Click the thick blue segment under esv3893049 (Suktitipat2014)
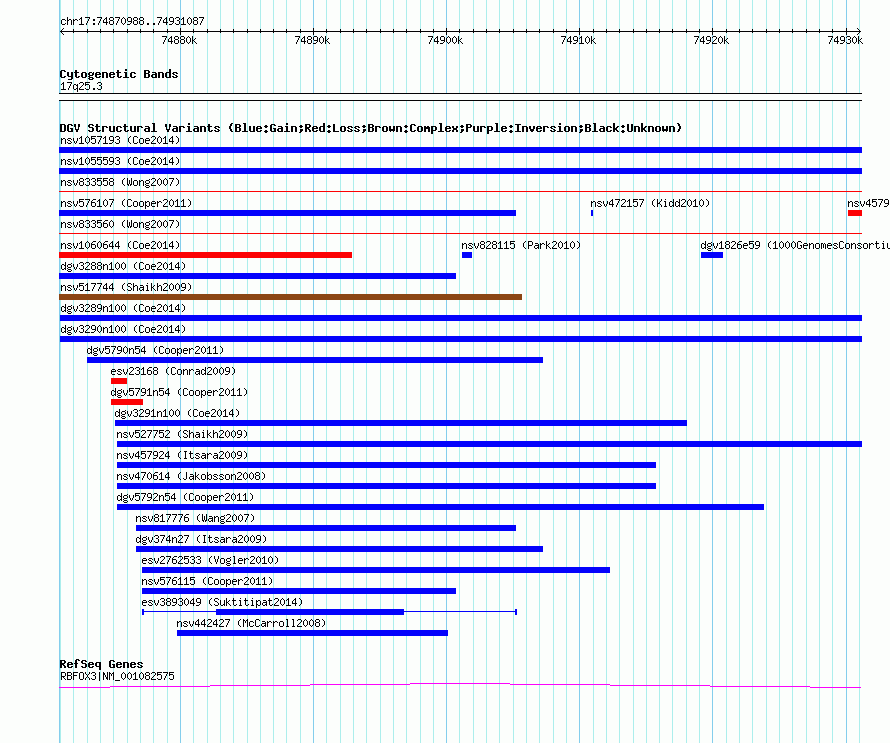 [x=310, y=612]
